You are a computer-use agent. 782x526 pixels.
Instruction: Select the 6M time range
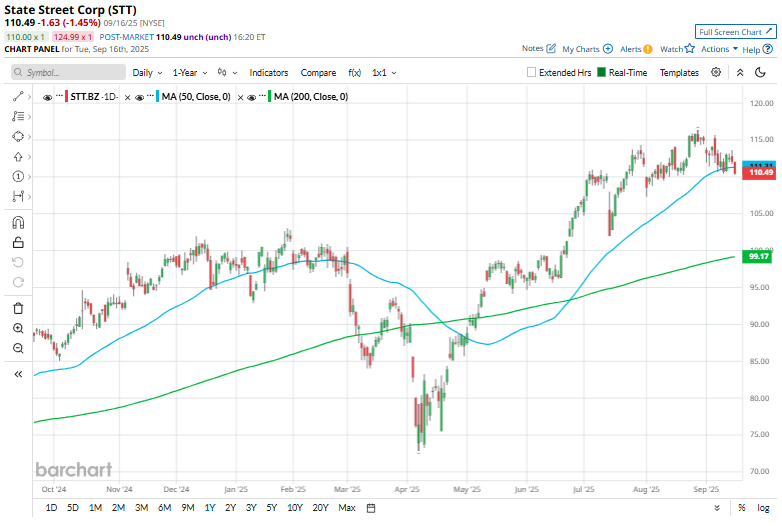[165, 508]
